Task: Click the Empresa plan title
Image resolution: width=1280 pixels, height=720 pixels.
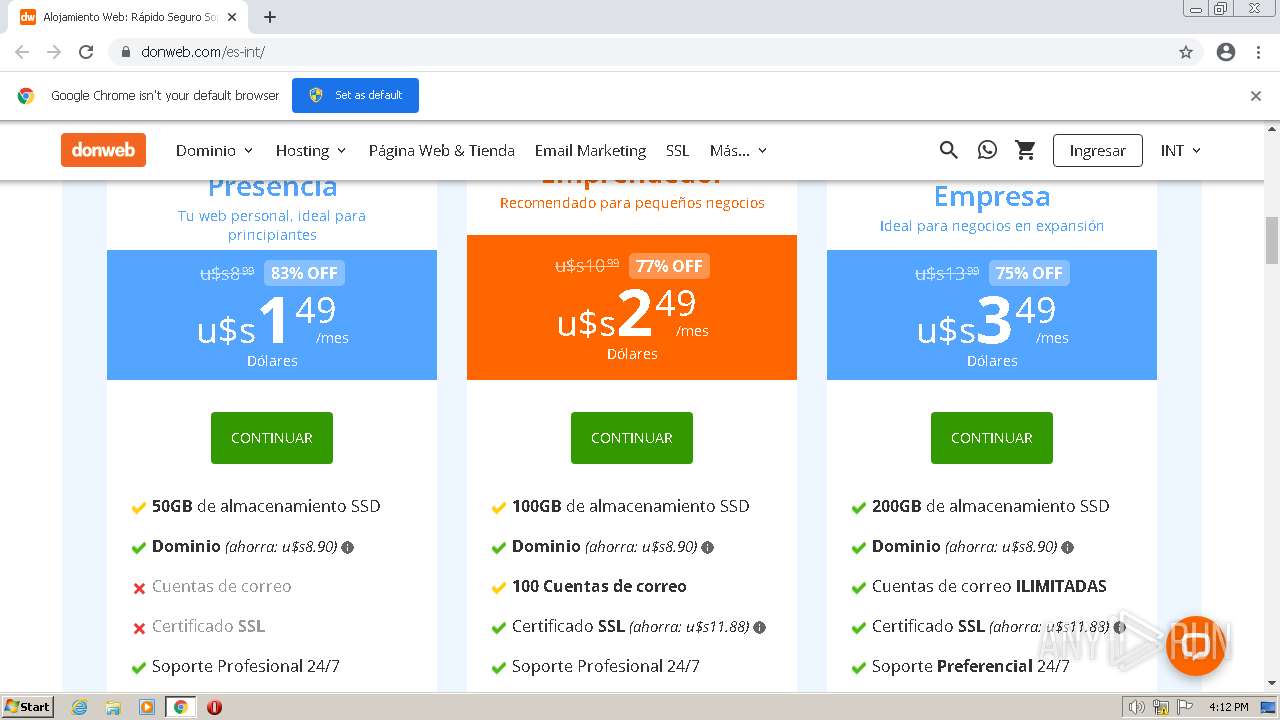Action: pos(992,197)
